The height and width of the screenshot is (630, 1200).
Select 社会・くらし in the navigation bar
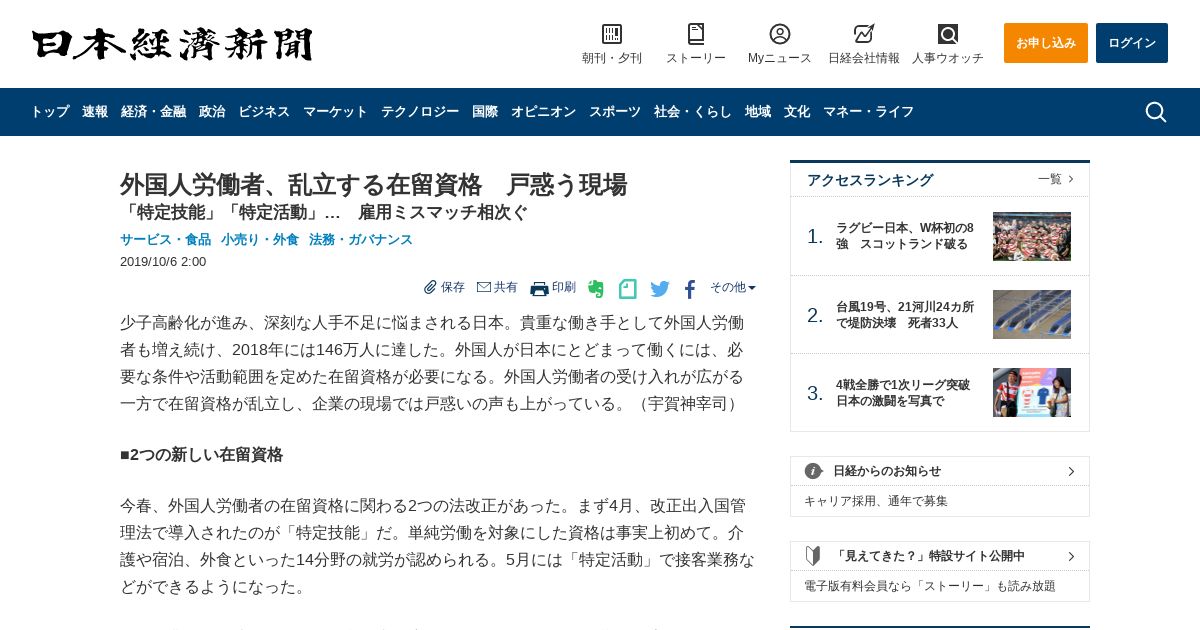point(693,112)
